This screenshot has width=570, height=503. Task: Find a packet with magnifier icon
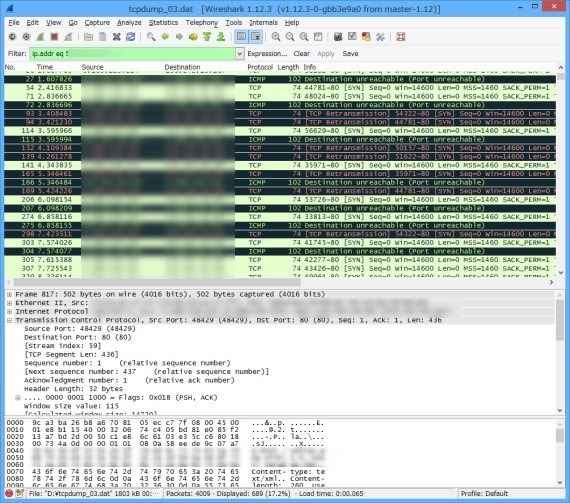pyautogui.click(x=151, y=37)
